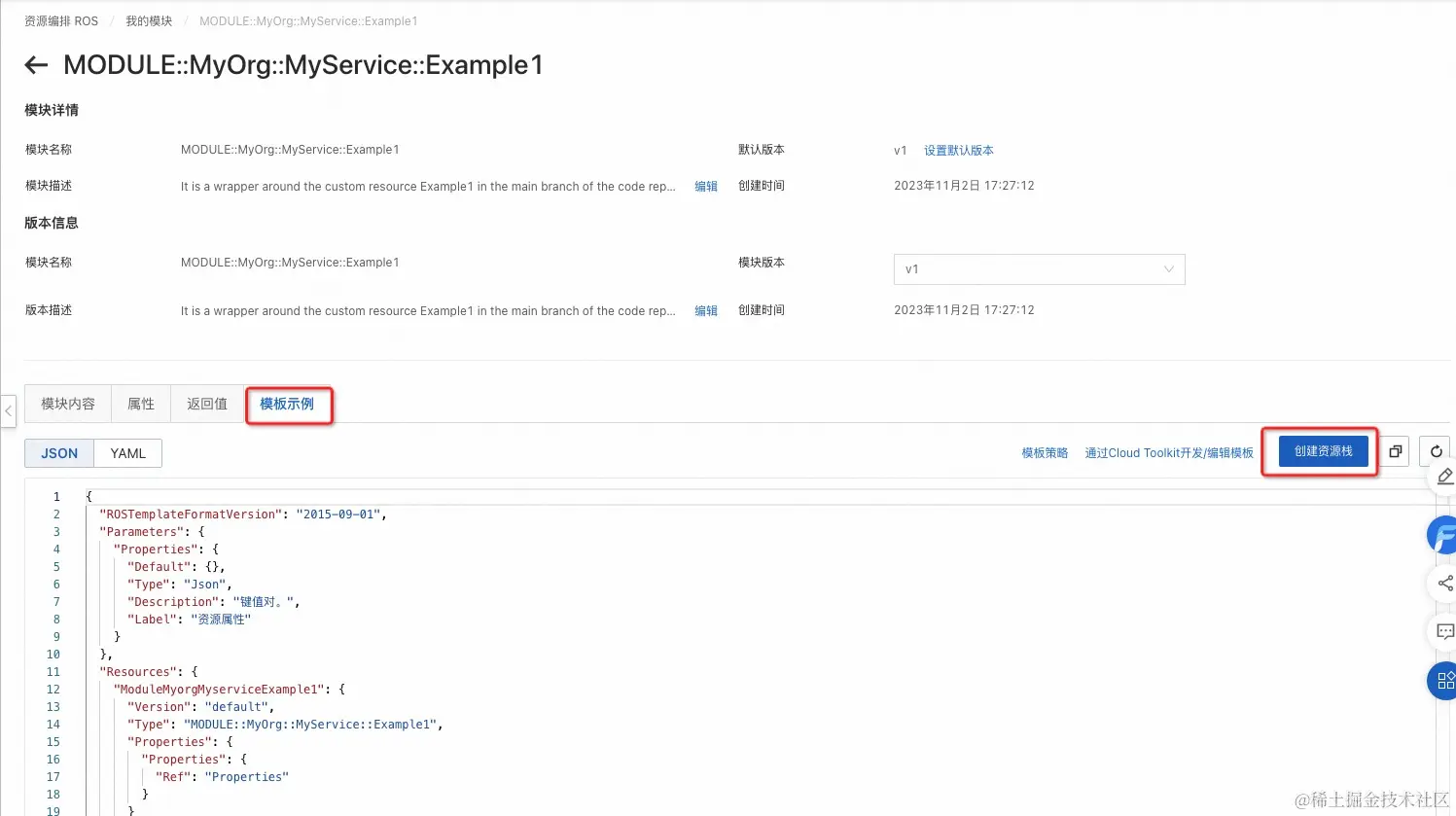The image size is (1456, 816).
Task: Go back using the left arrow
Action: point(36,65)
